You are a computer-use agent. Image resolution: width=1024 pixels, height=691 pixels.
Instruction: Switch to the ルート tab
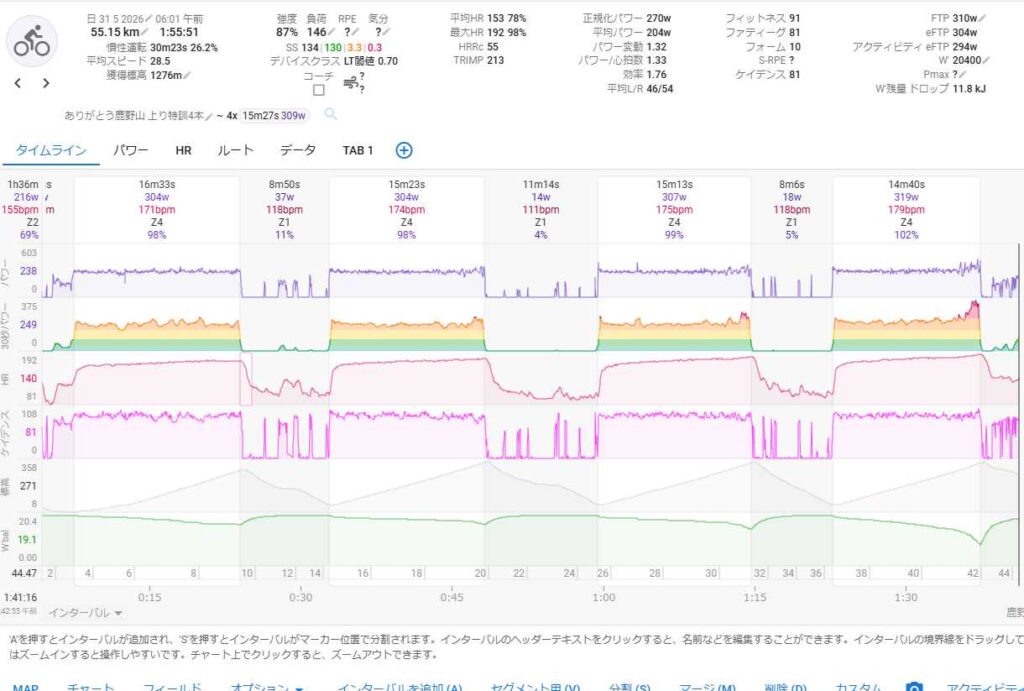pos(235,150)
